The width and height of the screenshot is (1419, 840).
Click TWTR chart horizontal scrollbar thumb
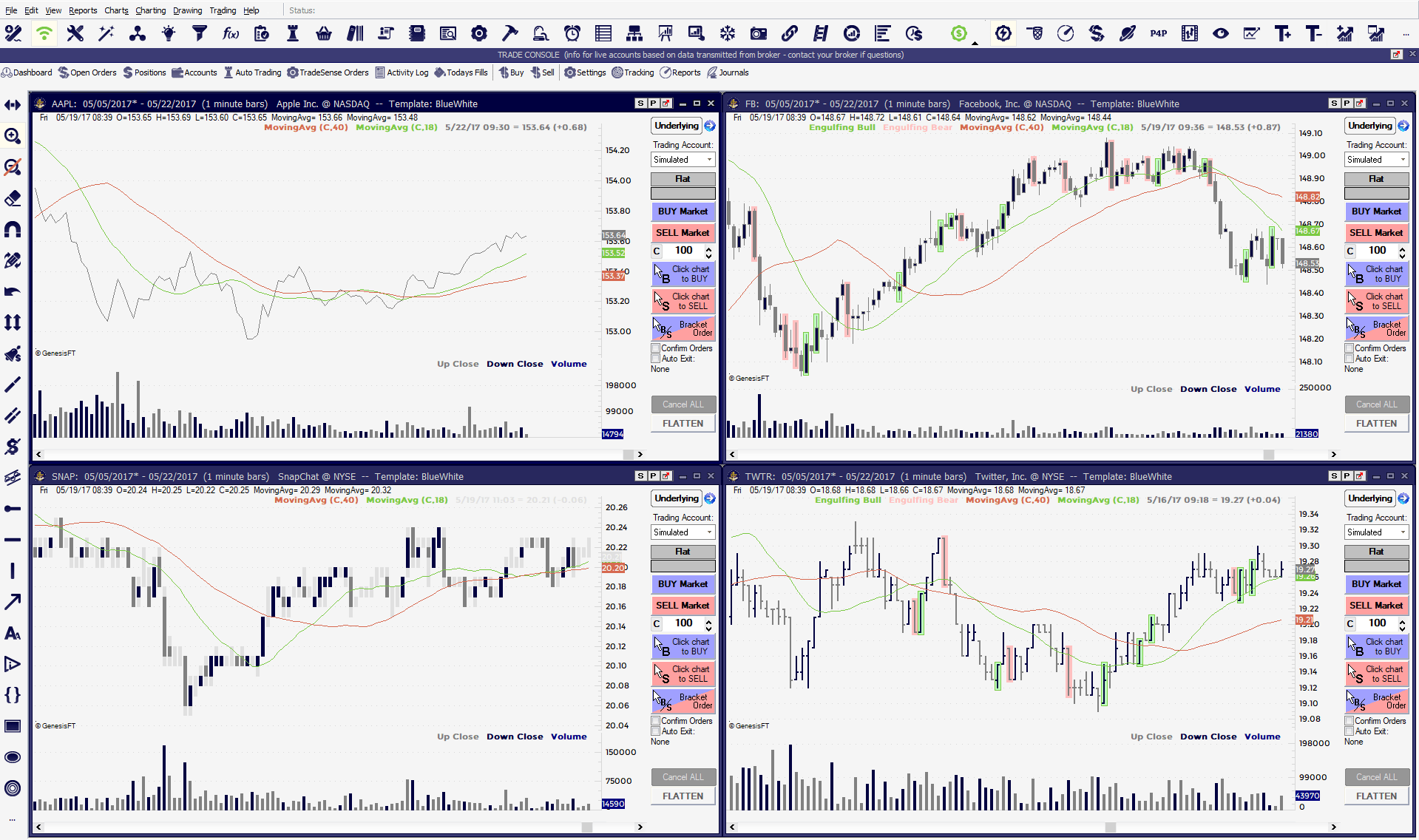pyautogui.click(x=1110, y=827)
